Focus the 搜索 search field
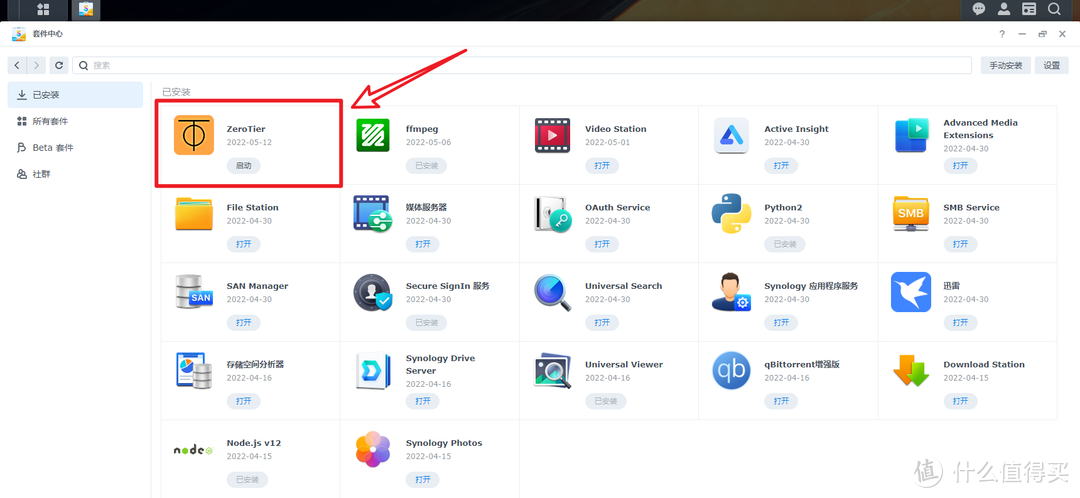This screenshot has height=498, width=1080. 522,65
